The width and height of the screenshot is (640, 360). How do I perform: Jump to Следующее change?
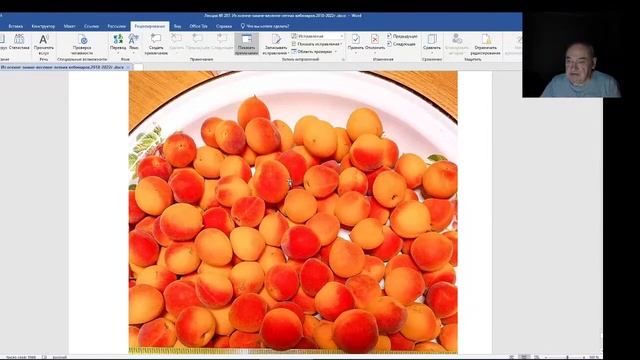pos(401,44)
